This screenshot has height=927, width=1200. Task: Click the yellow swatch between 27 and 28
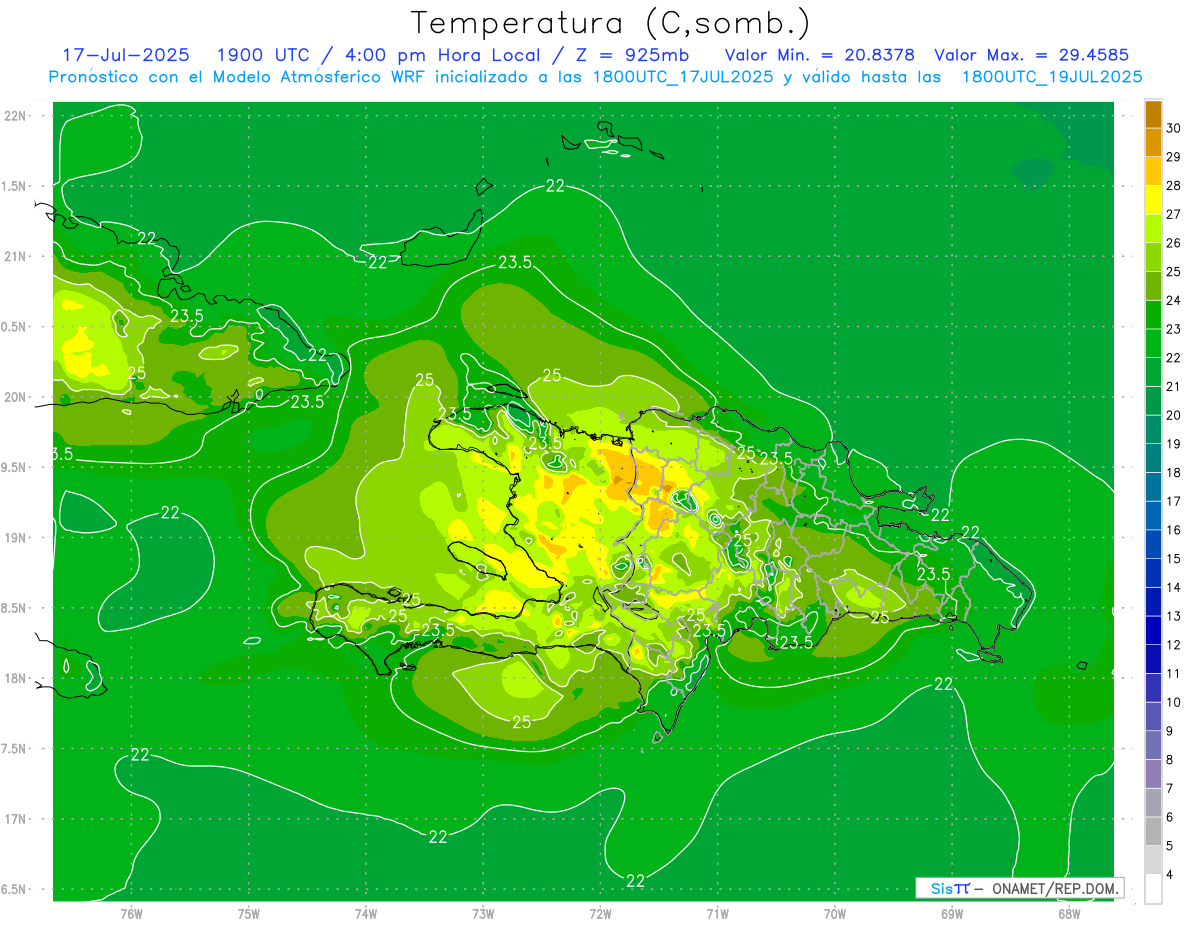[x=1153, y=200]
